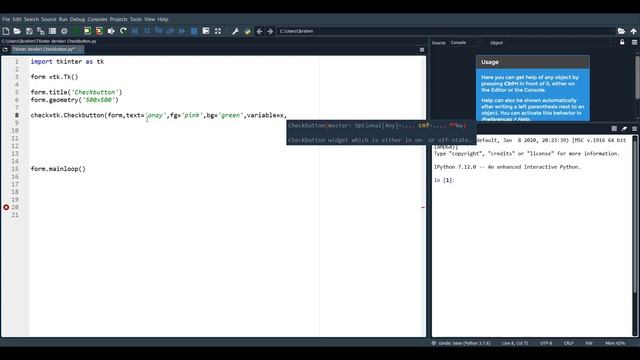Click the Object input field in Help
This screenshot has height=360, width=640.
(x=559, y=42)
